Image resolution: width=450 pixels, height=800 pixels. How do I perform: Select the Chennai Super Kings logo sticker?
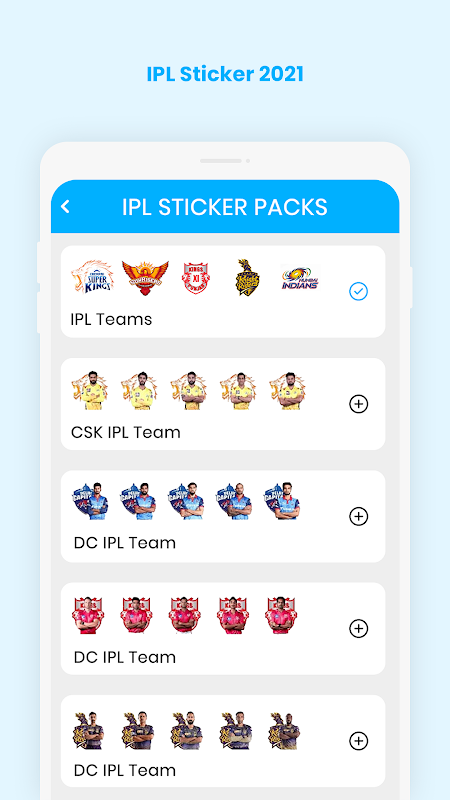pos(92,277)
